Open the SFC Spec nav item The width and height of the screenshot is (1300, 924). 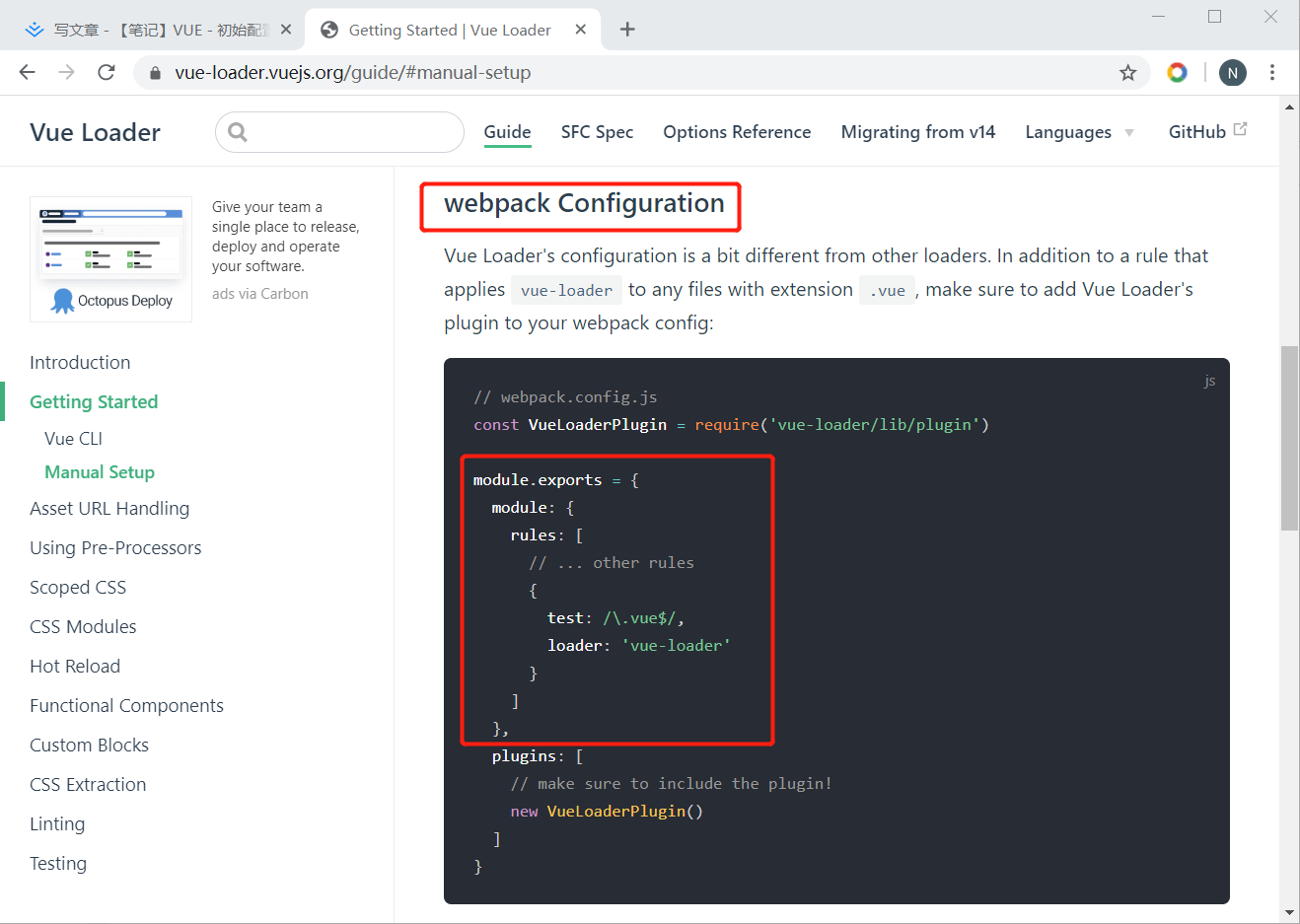pyautogui.click(x=597, y=132)
